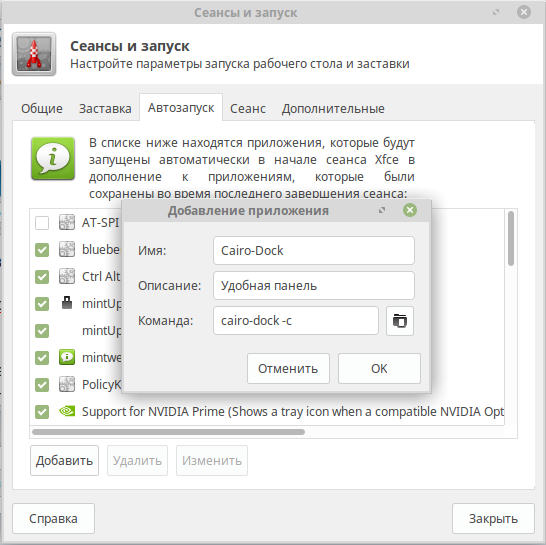Click the AT-SPI gear entry icon

click(x=67, y=222)
